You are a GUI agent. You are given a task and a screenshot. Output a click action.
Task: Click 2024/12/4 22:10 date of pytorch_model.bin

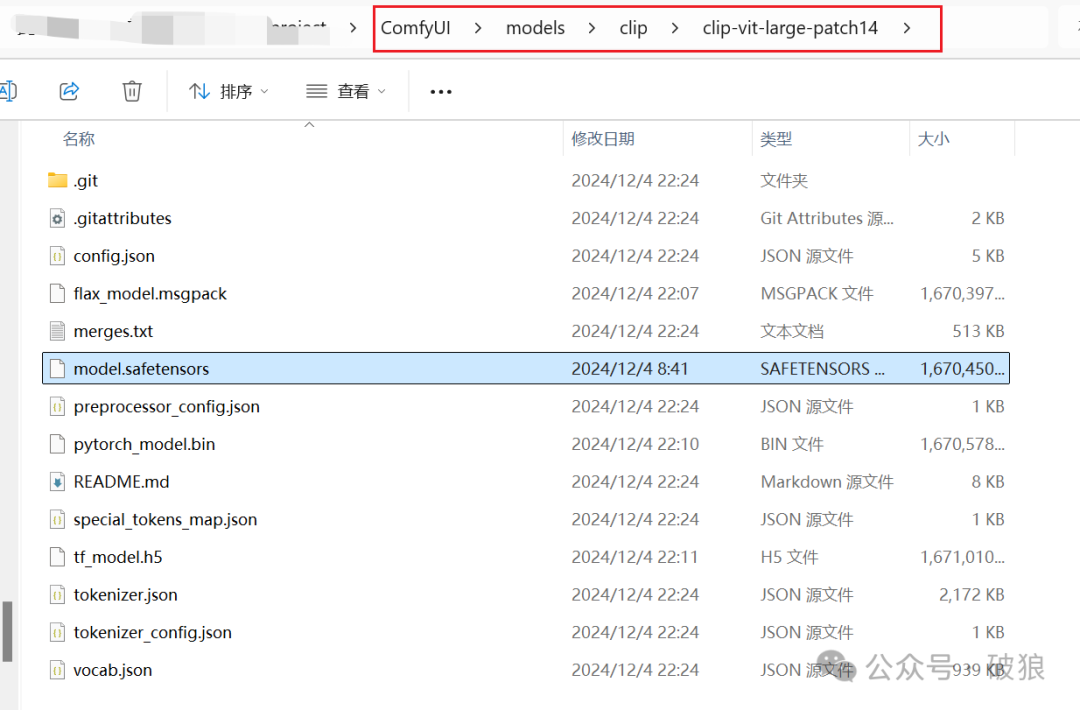(635, 445)
